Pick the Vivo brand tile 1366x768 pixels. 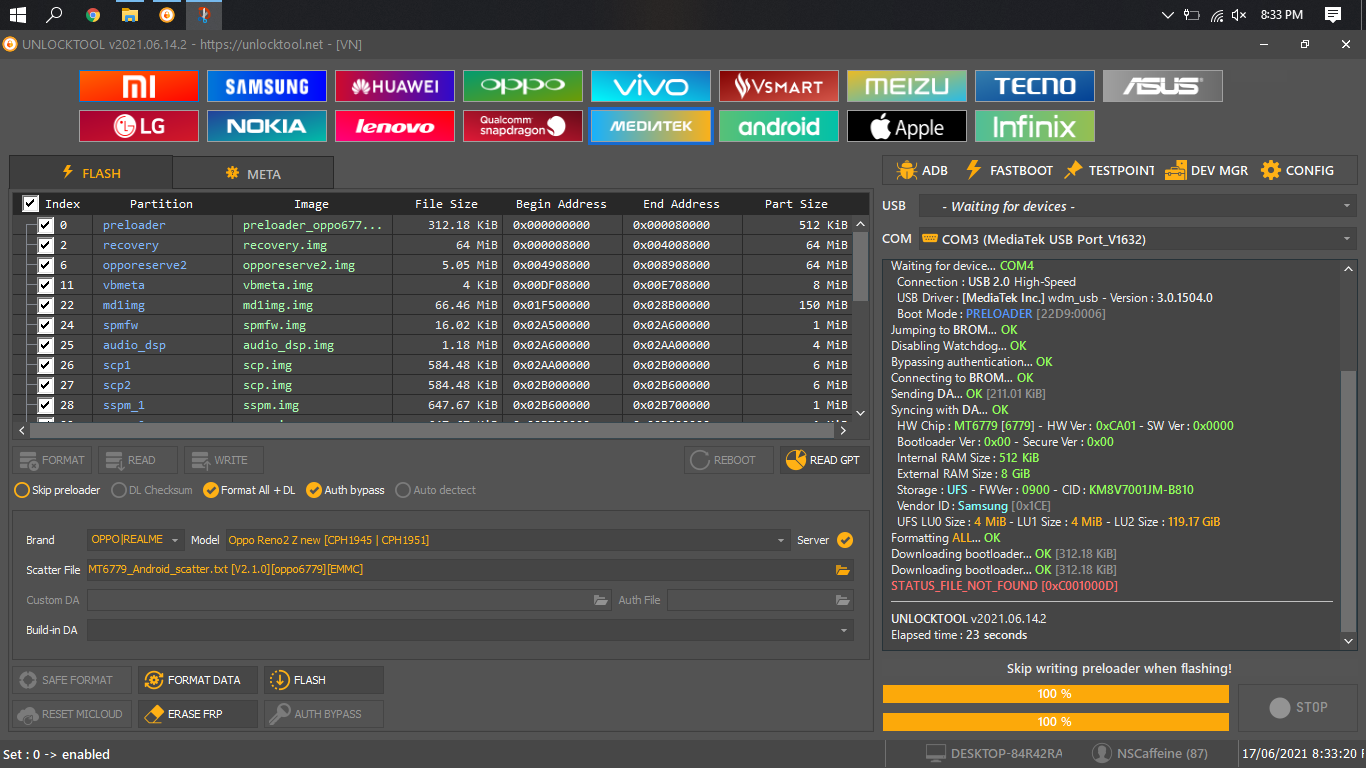coord(651,86)
